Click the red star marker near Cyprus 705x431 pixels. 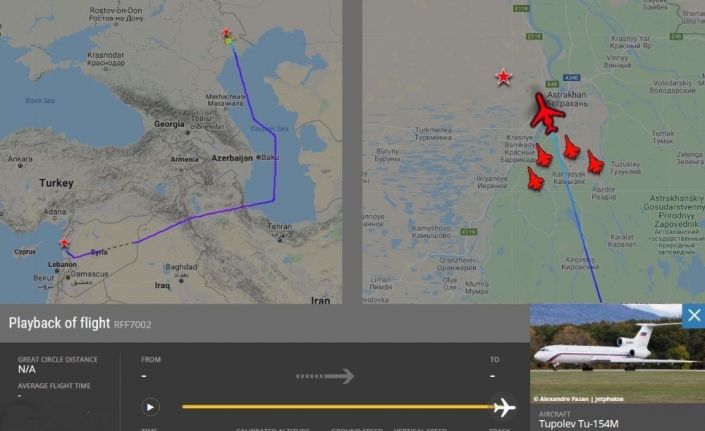click(x=65, y=242)
